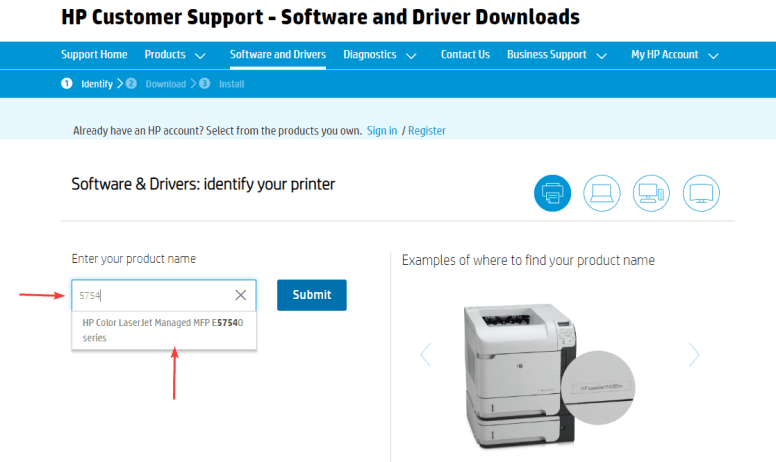Open the Business Support dropdown
Screen dimensions: 776x462
point(556,55)
